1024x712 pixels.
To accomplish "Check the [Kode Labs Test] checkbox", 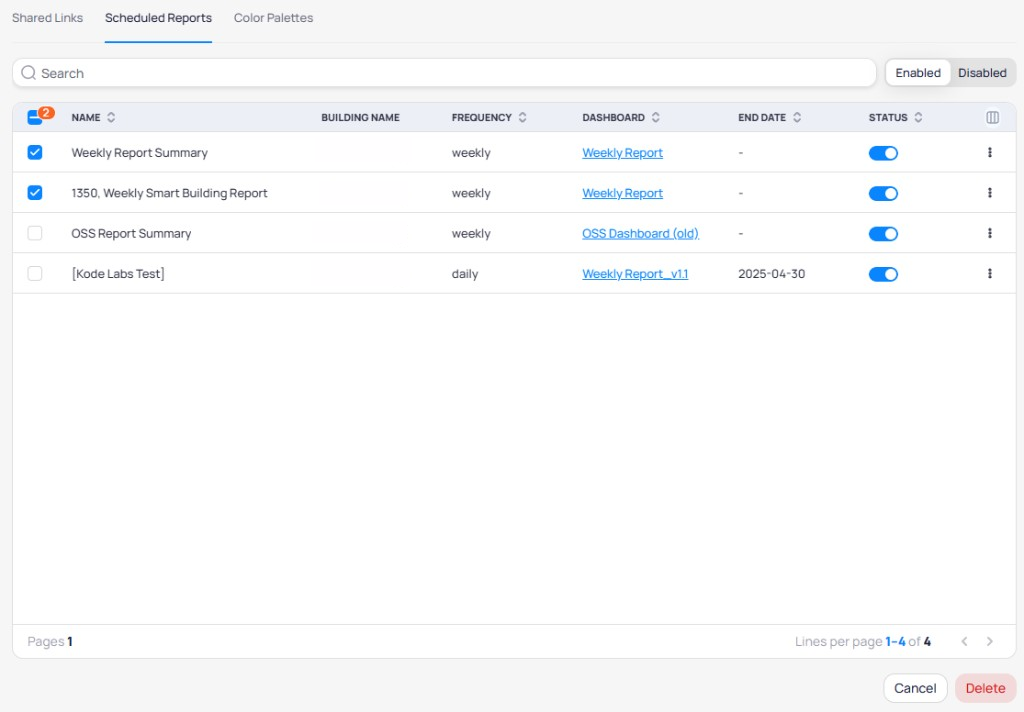I will tap(35, 274).
